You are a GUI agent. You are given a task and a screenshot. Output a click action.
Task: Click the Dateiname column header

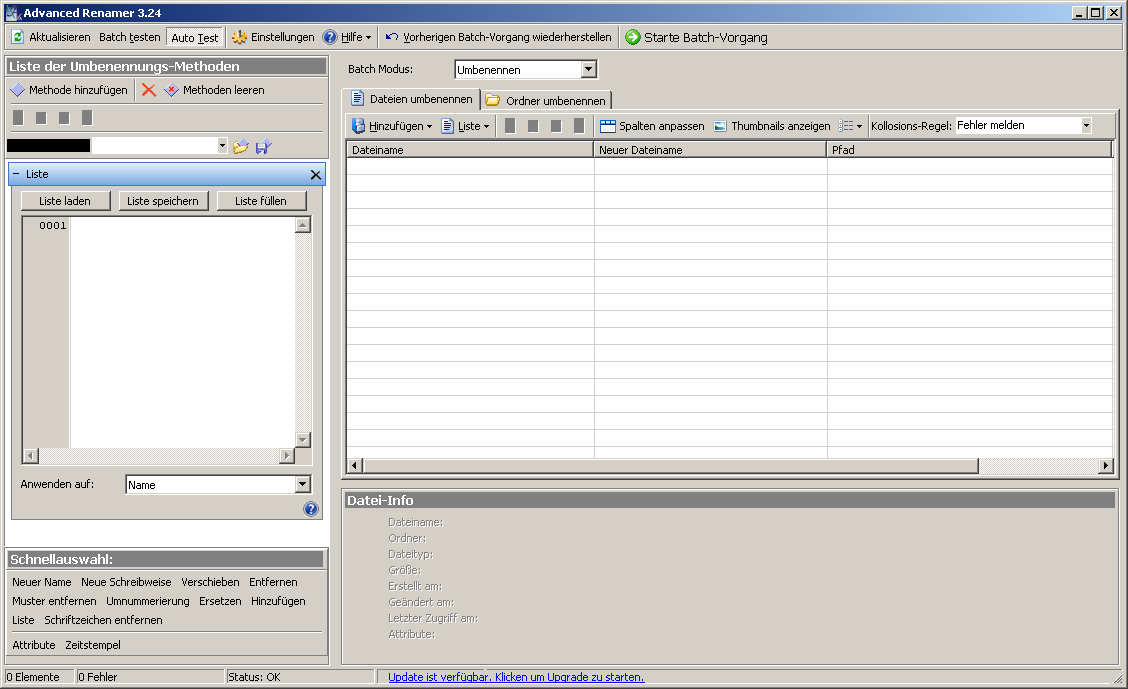click(x=470, y=150)
